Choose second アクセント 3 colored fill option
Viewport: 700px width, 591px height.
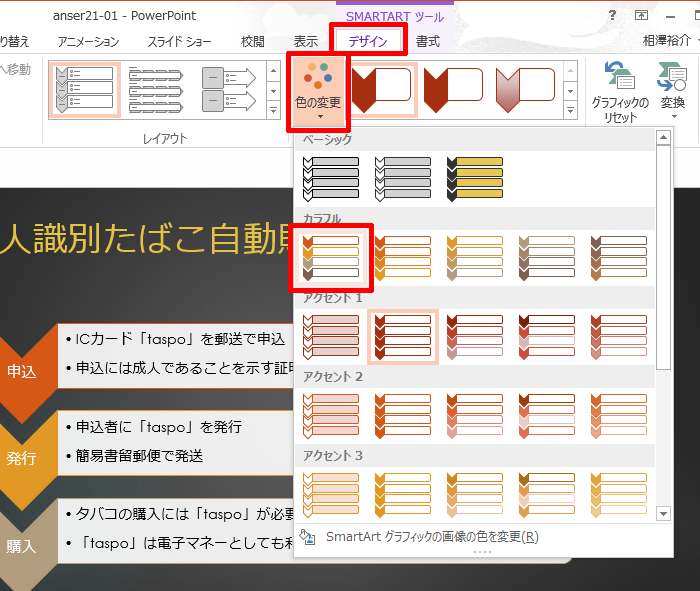point(403,495)
